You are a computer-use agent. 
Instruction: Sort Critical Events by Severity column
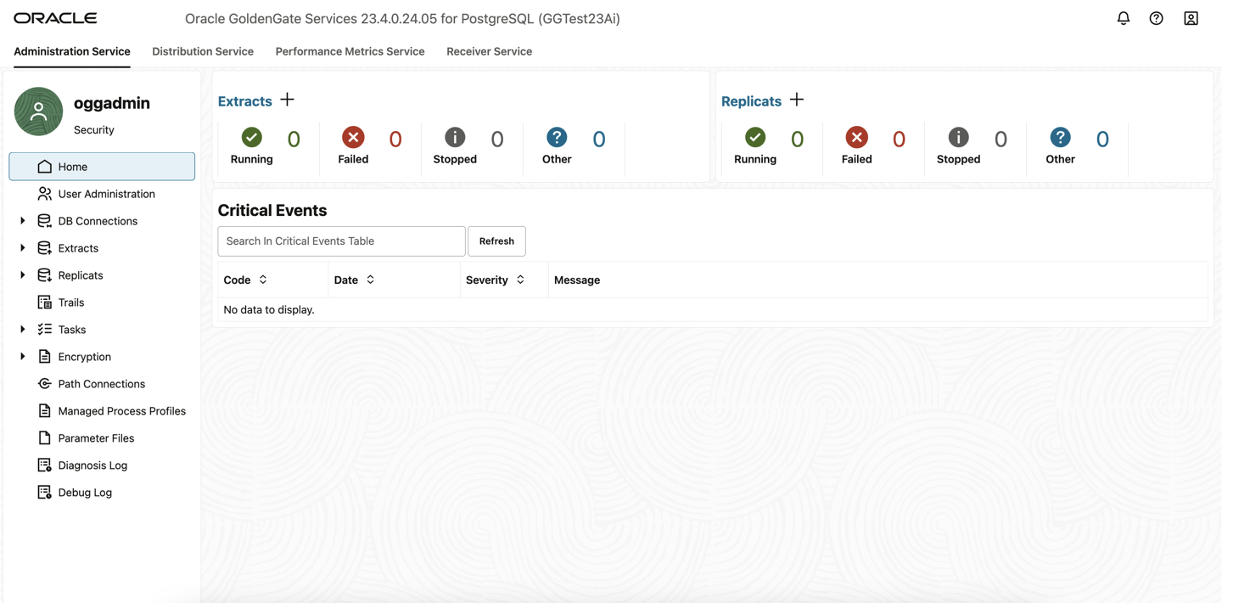[520, 280]
